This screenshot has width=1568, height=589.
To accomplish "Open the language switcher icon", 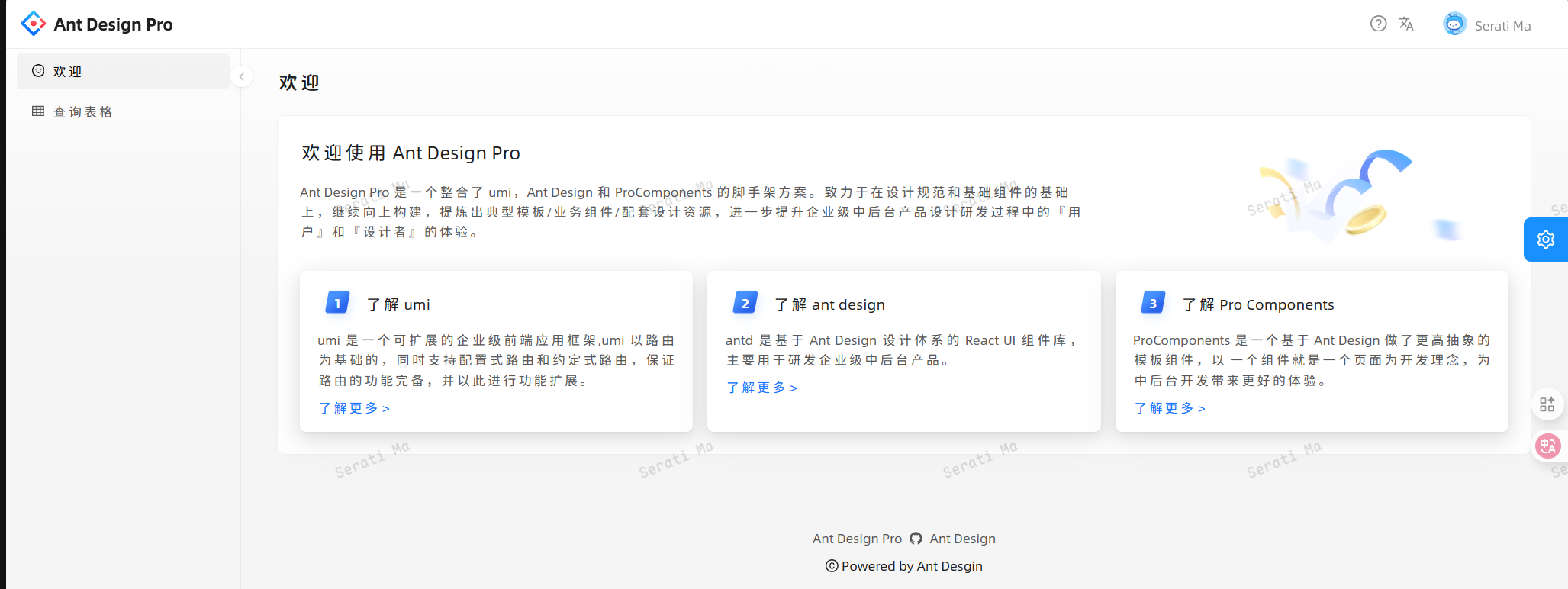I will [1405, 24].
